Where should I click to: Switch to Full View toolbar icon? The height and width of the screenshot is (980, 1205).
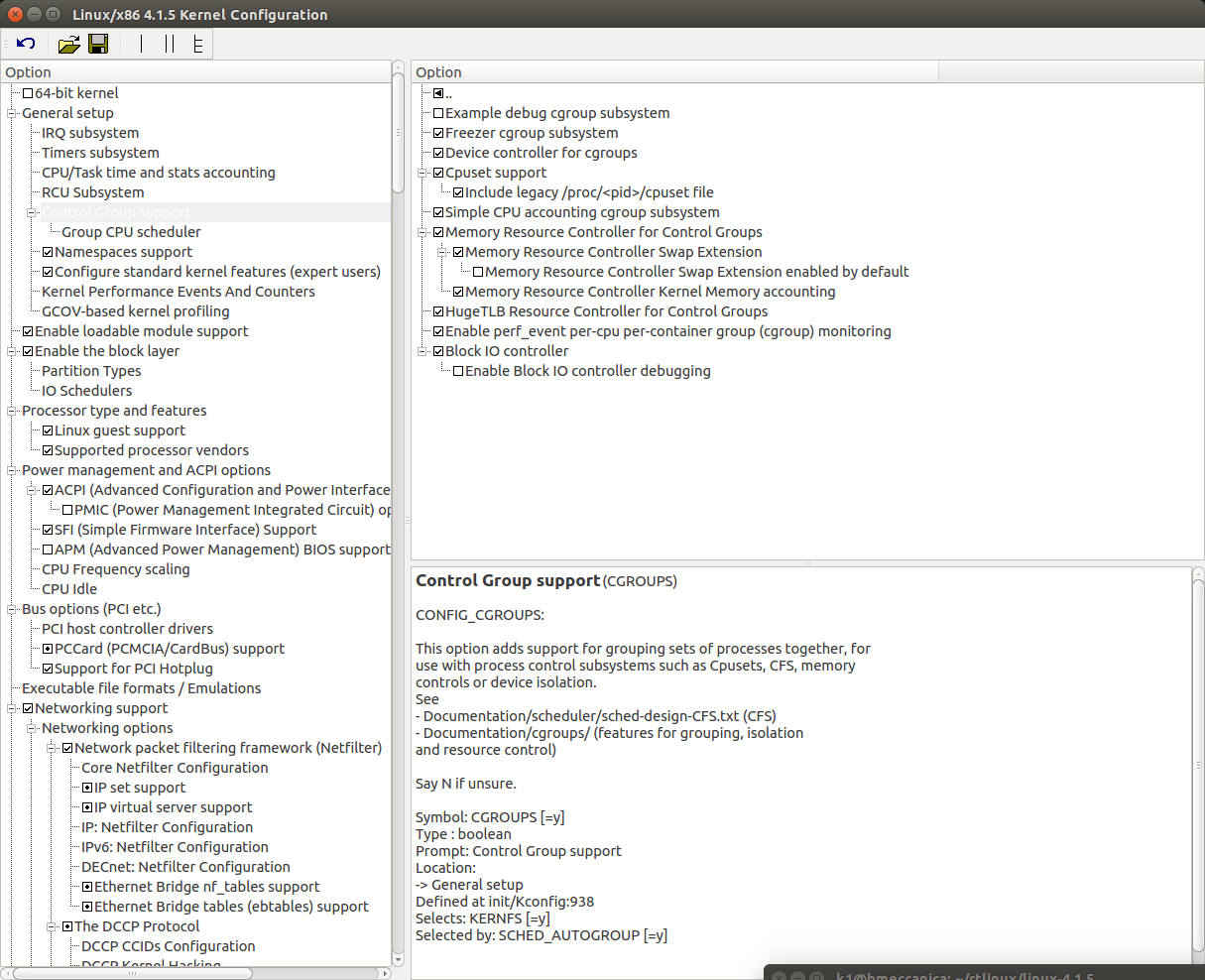pos(198,44)
